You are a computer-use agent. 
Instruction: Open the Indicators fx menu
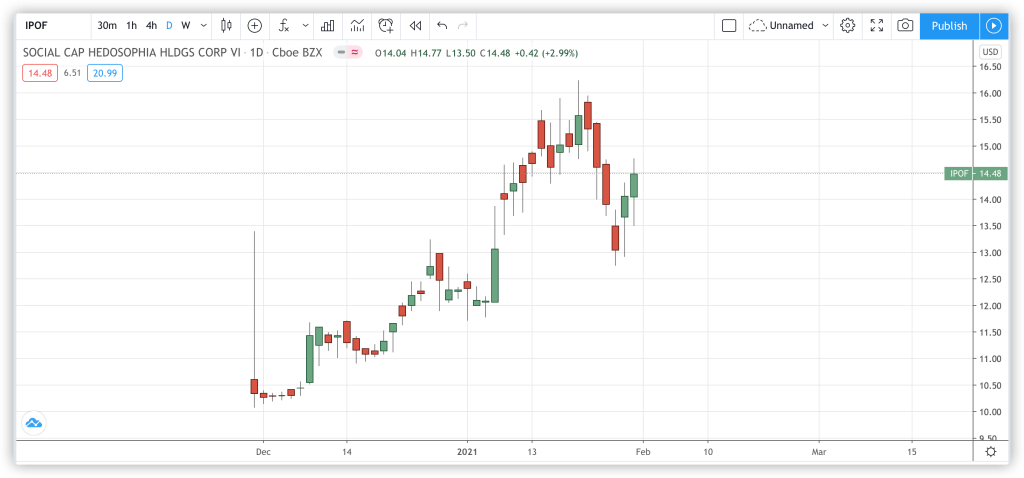pos(284,25)
